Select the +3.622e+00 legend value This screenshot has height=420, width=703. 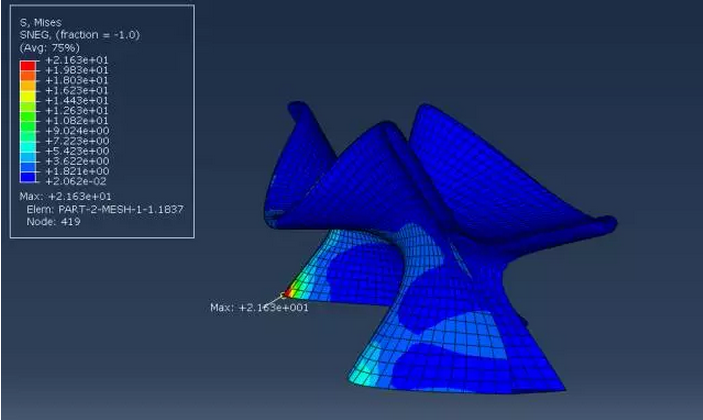pos(77,161)
